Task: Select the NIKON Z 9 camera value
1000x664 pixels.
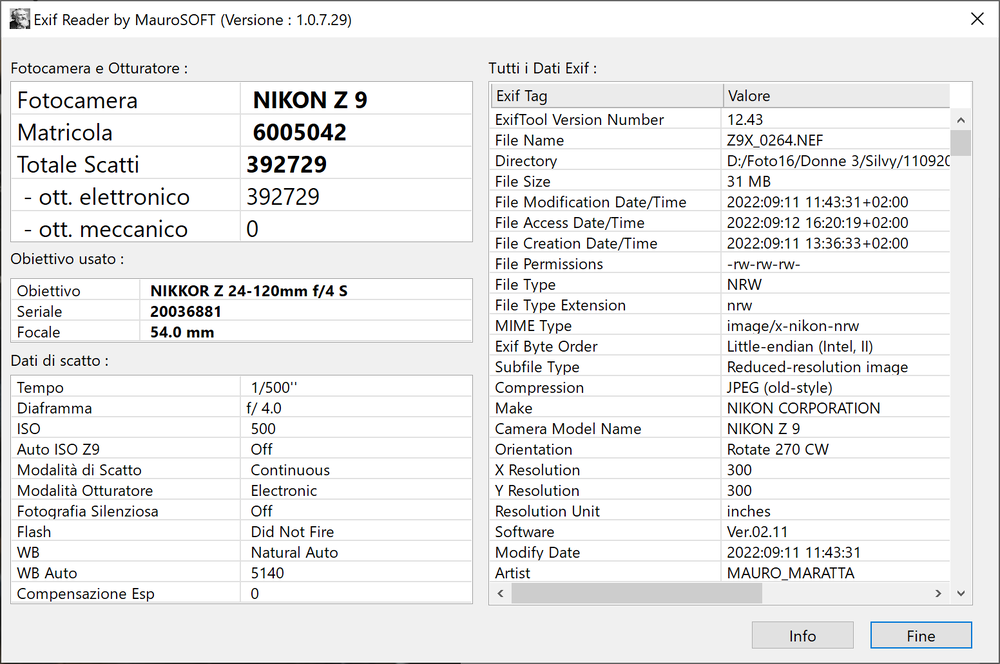Action: pyautogui.click(x=310, y=100)
